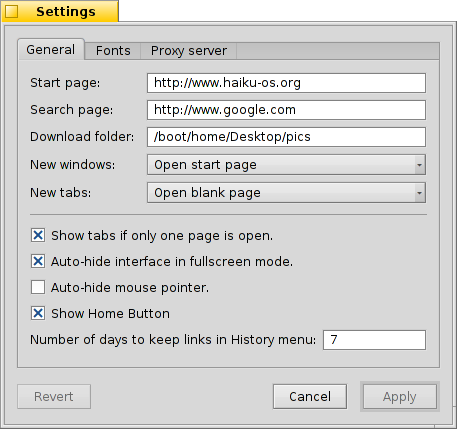Switch to the General tab

coord(51,50)
